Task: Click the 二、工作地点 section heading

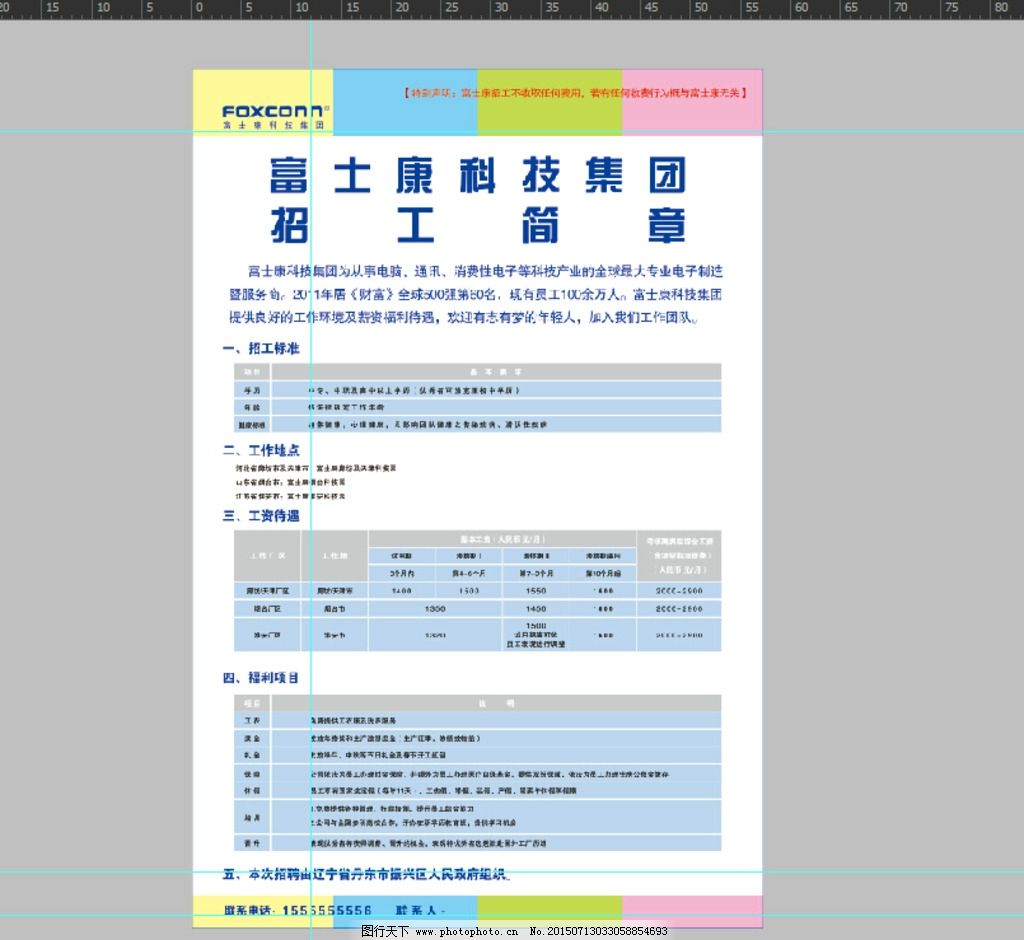Action: tap(261, 450)
